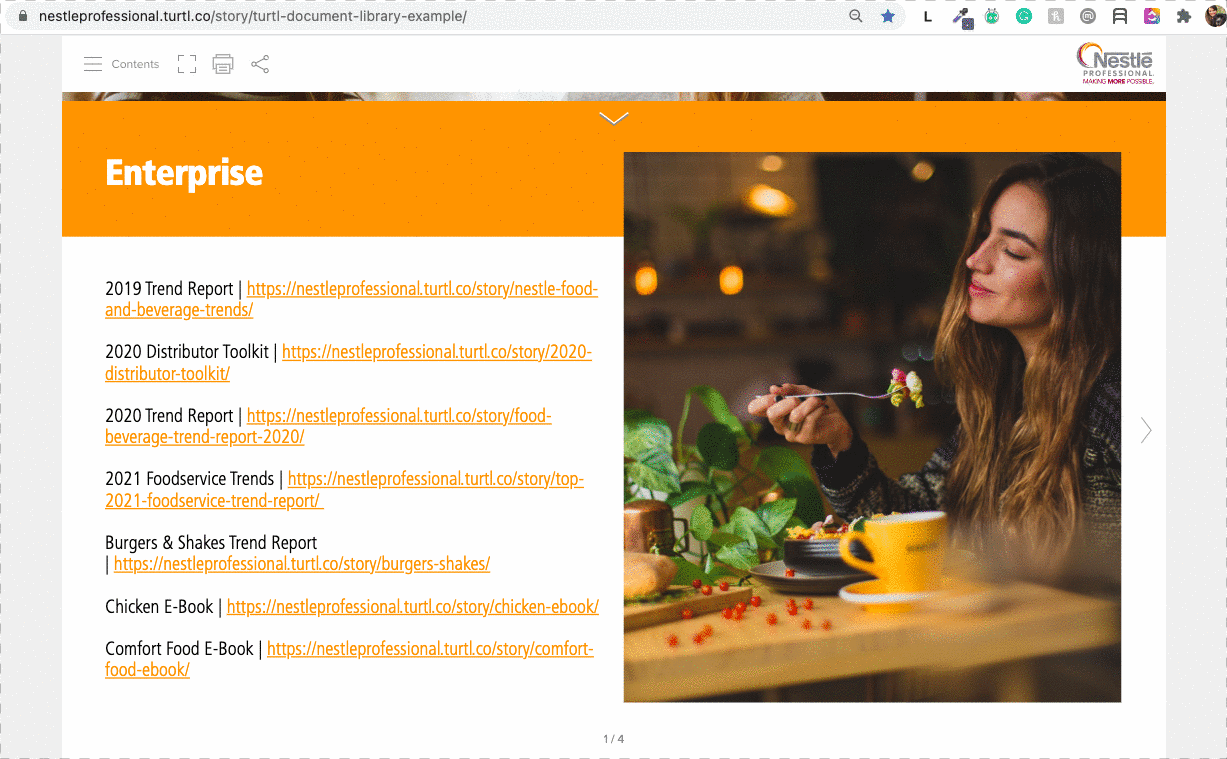Open the Honey extension icon
Screen dimensions: 1227x759
(1056, 16)
